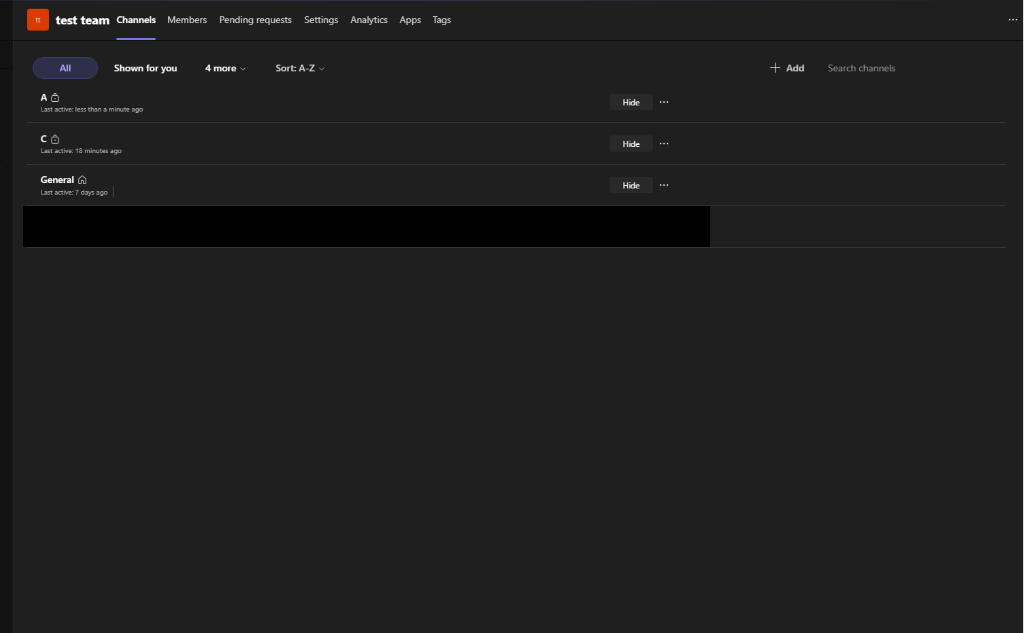Screen dimensions: 1024x633
Task: Click the orange test team avatar icon
Action: click(x=38, y=20)
